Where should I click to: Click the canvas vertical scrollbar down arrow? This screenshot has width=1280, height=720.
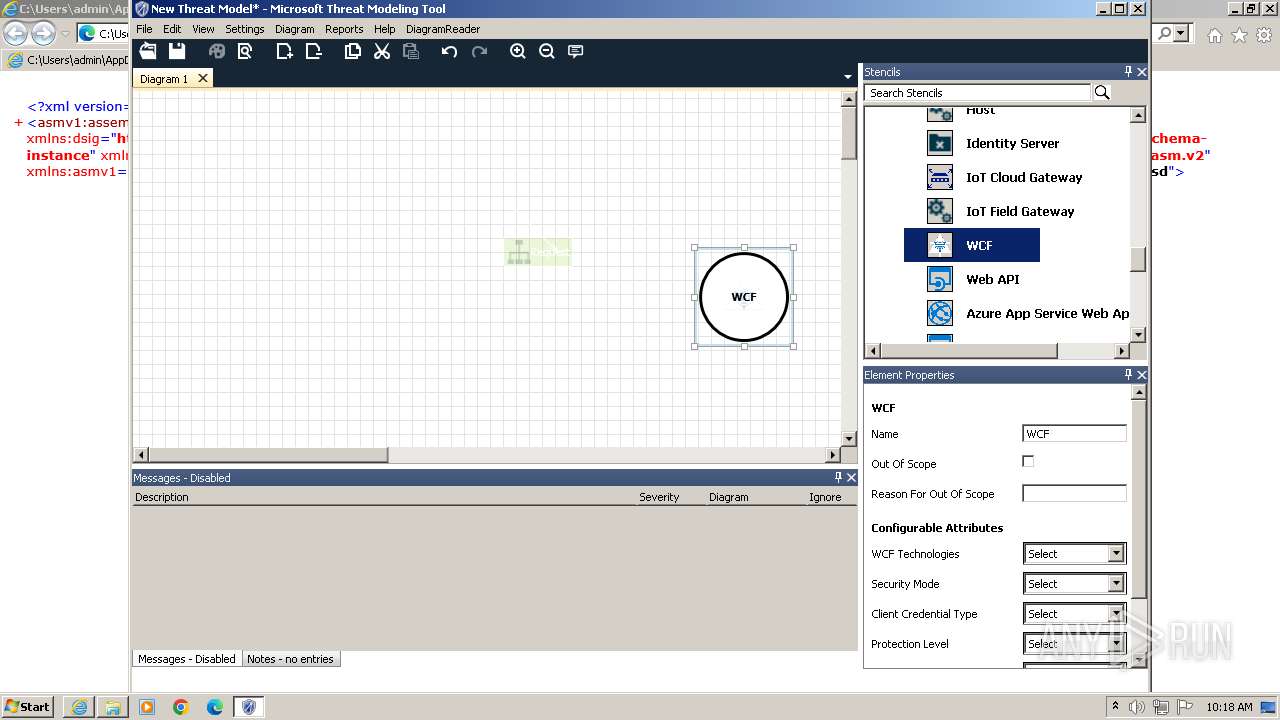pos(849,438)
